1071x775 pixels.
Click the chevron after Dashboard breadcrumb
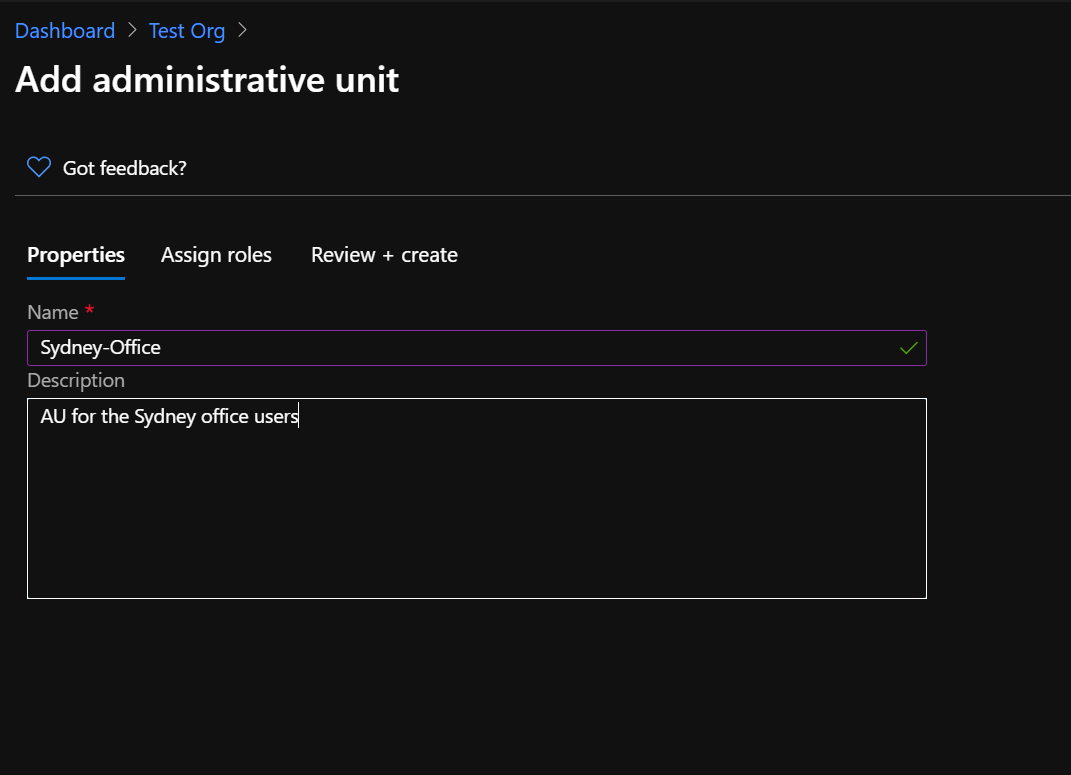coord(133,31)
